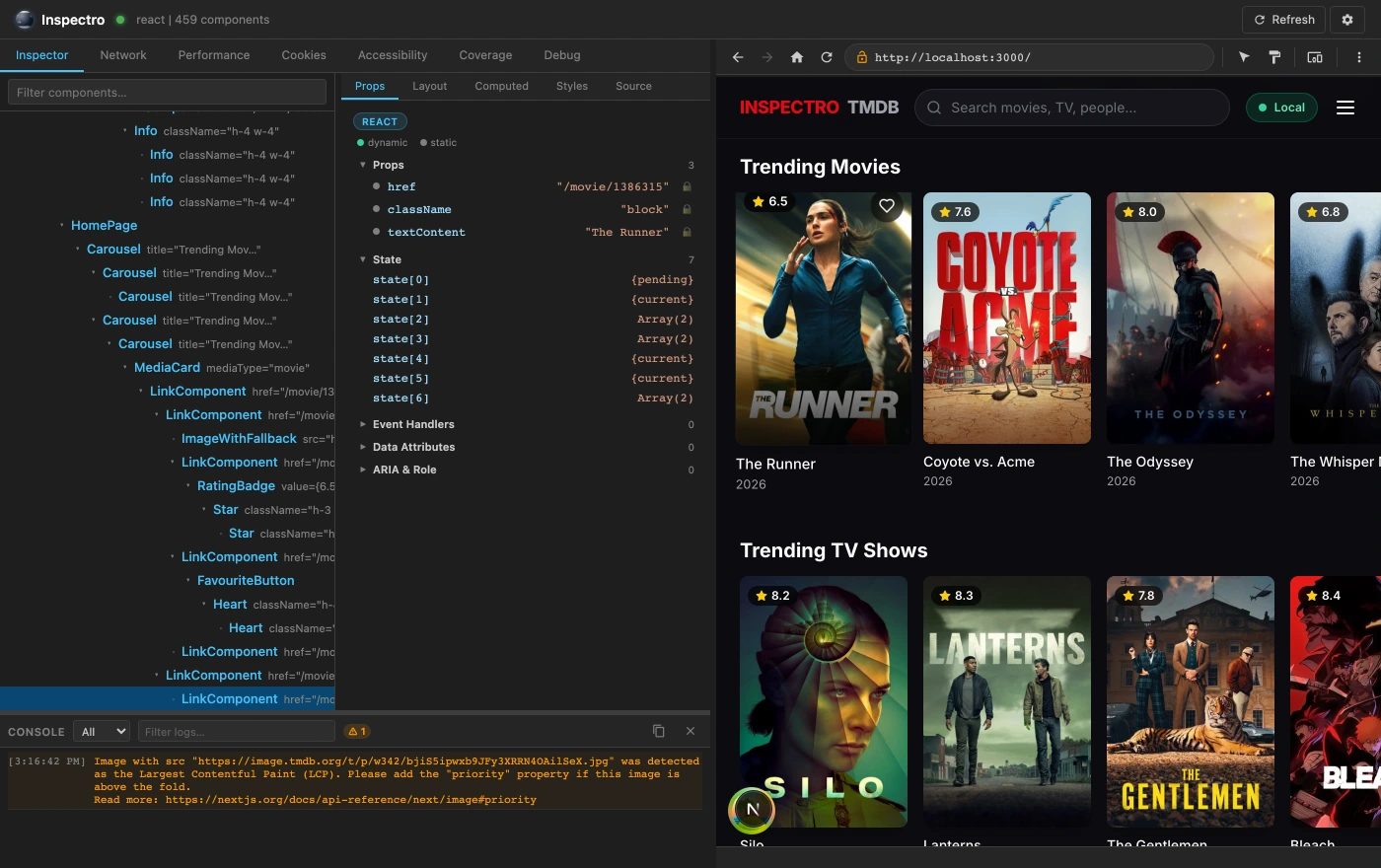Image resolution: width=1381 pixels, height=868 pixels.
Task: Click the 8.3 rating badge on Lanterns
Action: tap(956, 596)
